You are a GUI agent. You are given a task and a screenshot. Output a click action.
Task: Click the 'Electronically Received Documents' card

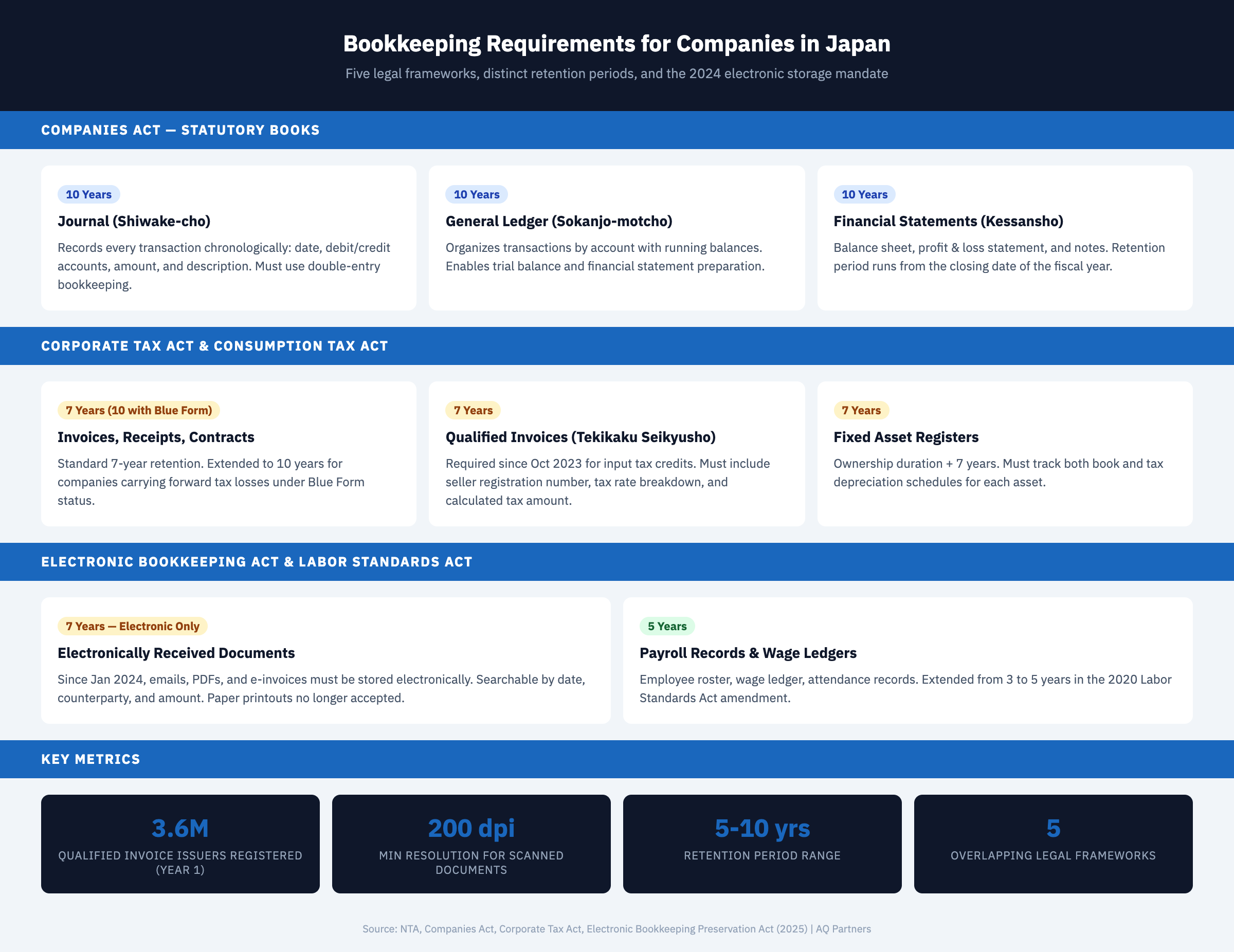(326, 660)
